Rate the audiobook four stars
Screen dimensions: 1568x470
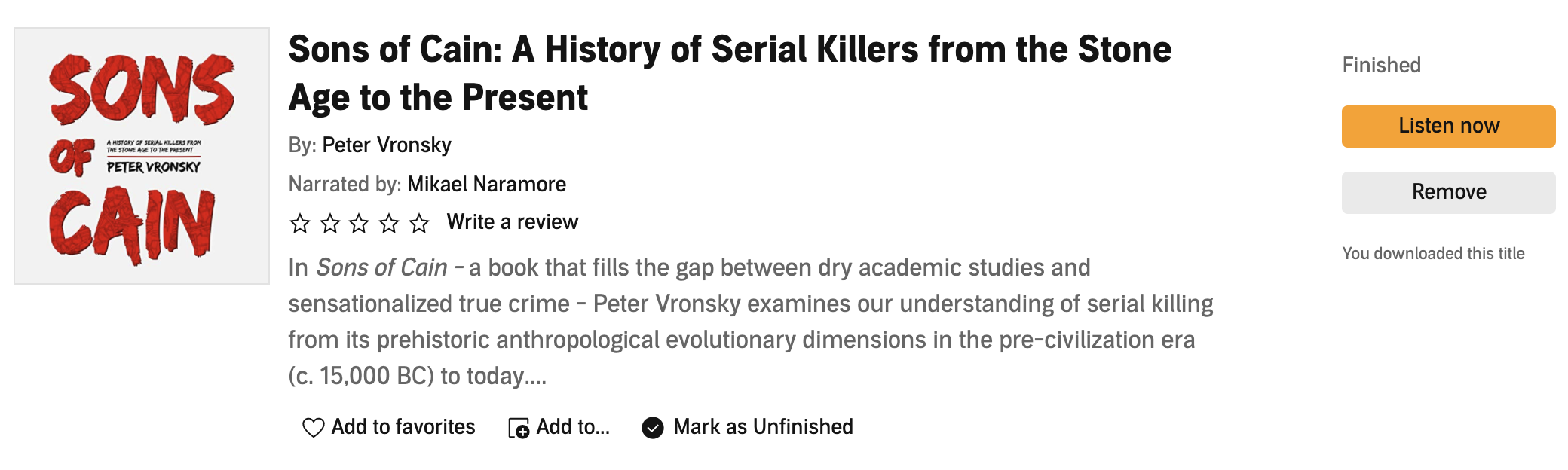click(x=389, y=223)
